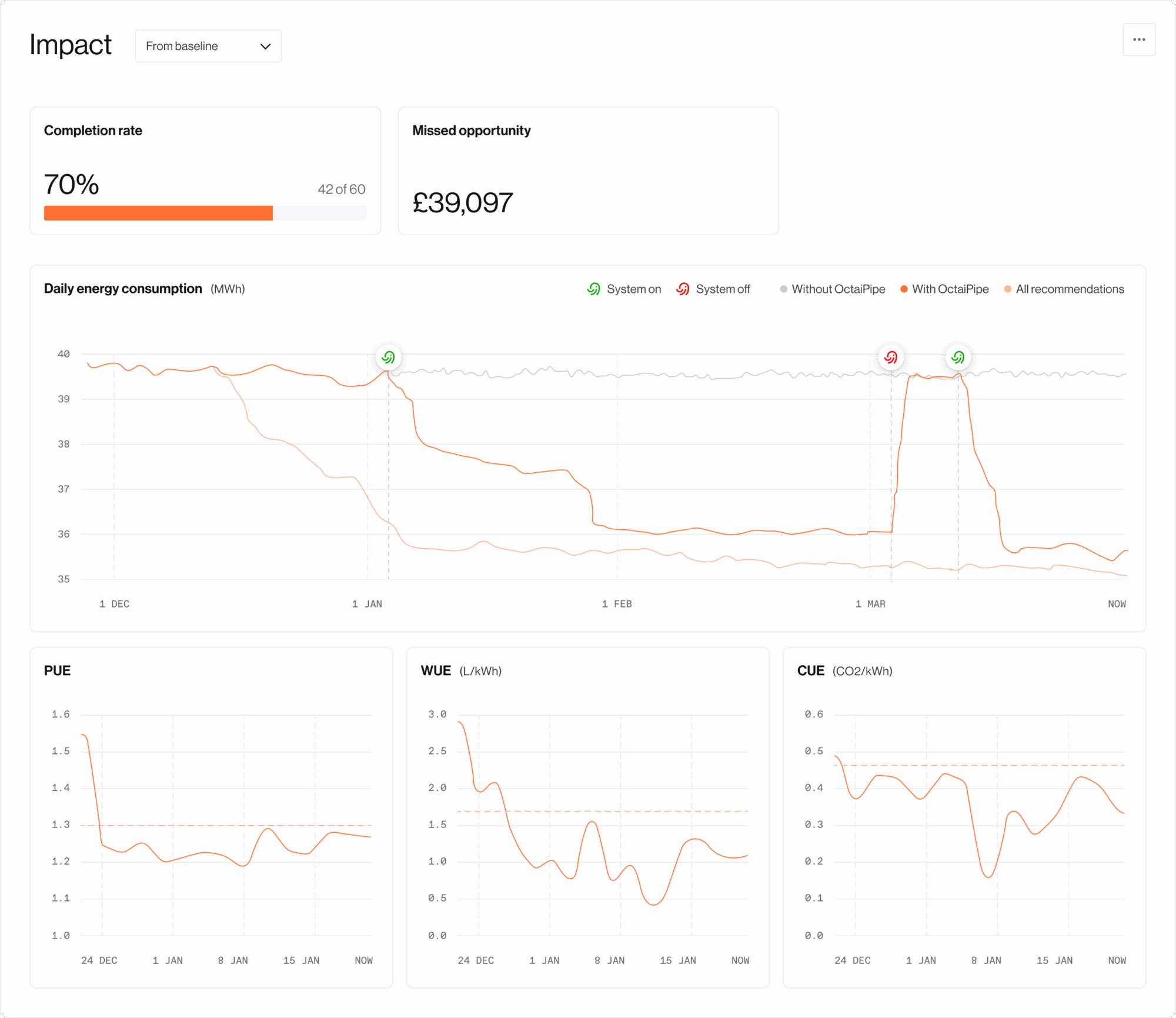Click the orange completion rate progress bar

click(158, 213)
